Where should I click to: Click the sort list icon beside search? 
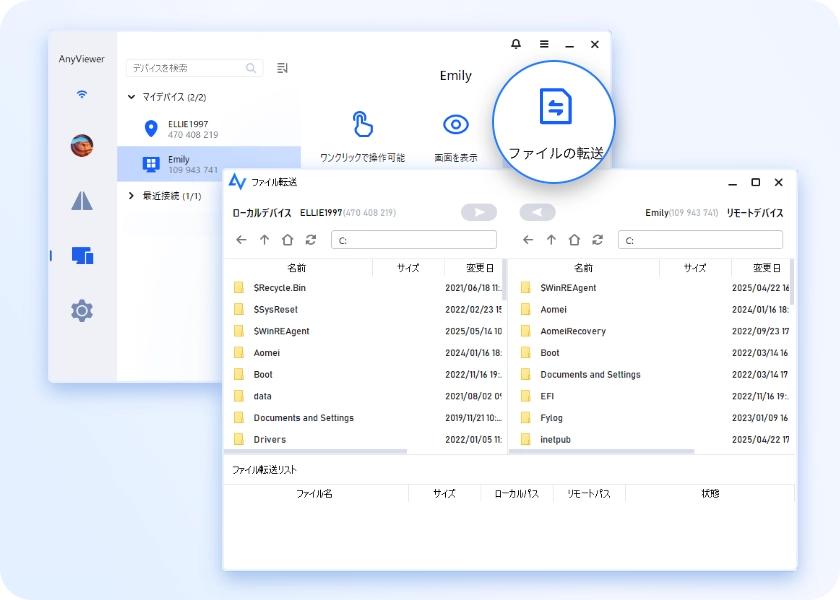[282, 68]
